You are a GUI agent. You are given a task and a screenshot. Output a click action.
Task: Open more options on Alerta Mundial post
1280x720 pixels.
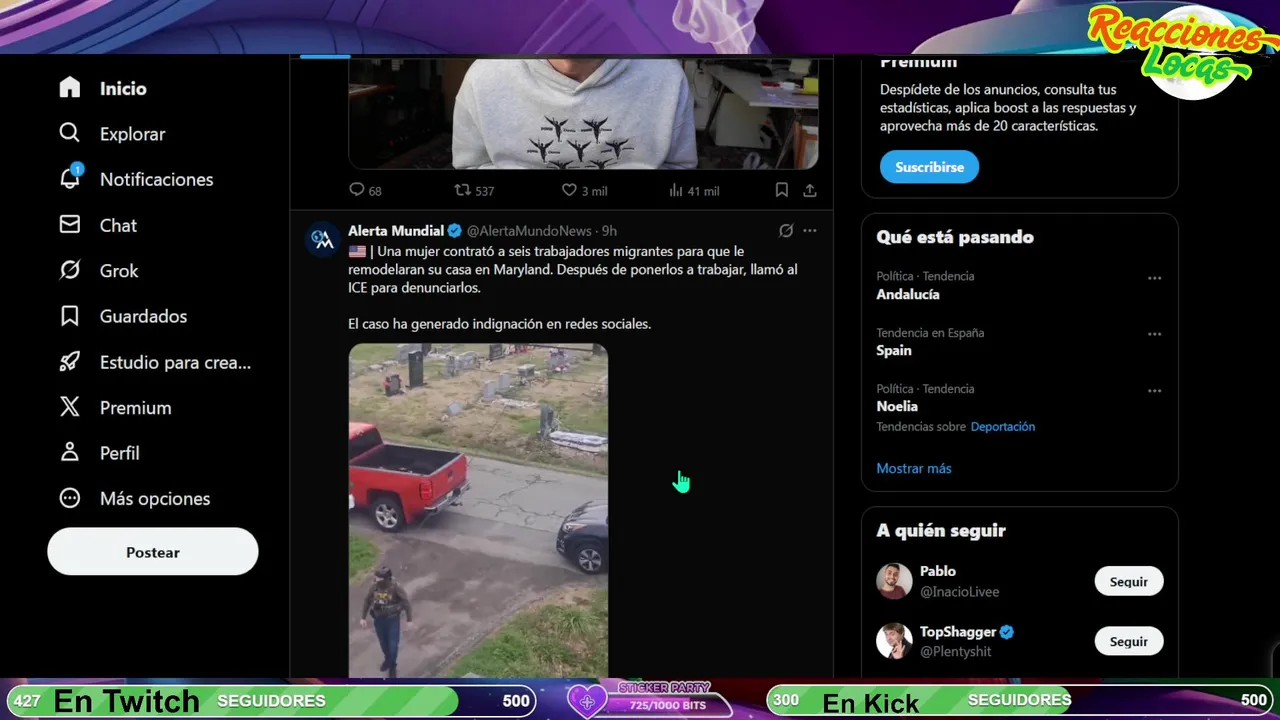pos(810,230)
